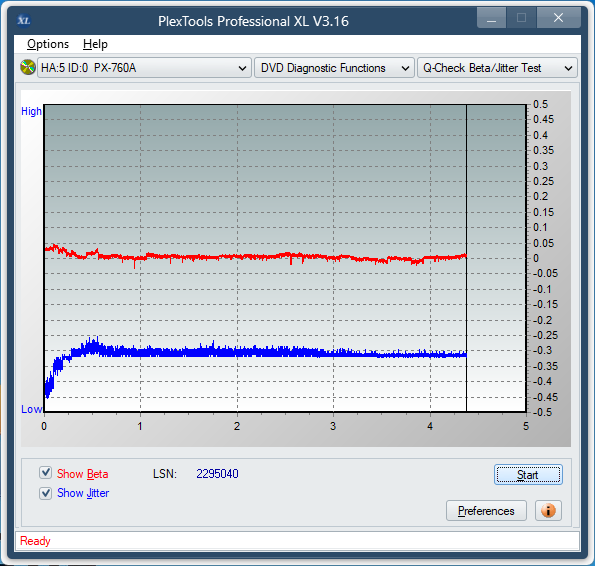
Task: Expand the Q-Check Beta/Jitter Test dropdown
Action: coord(497,68)
